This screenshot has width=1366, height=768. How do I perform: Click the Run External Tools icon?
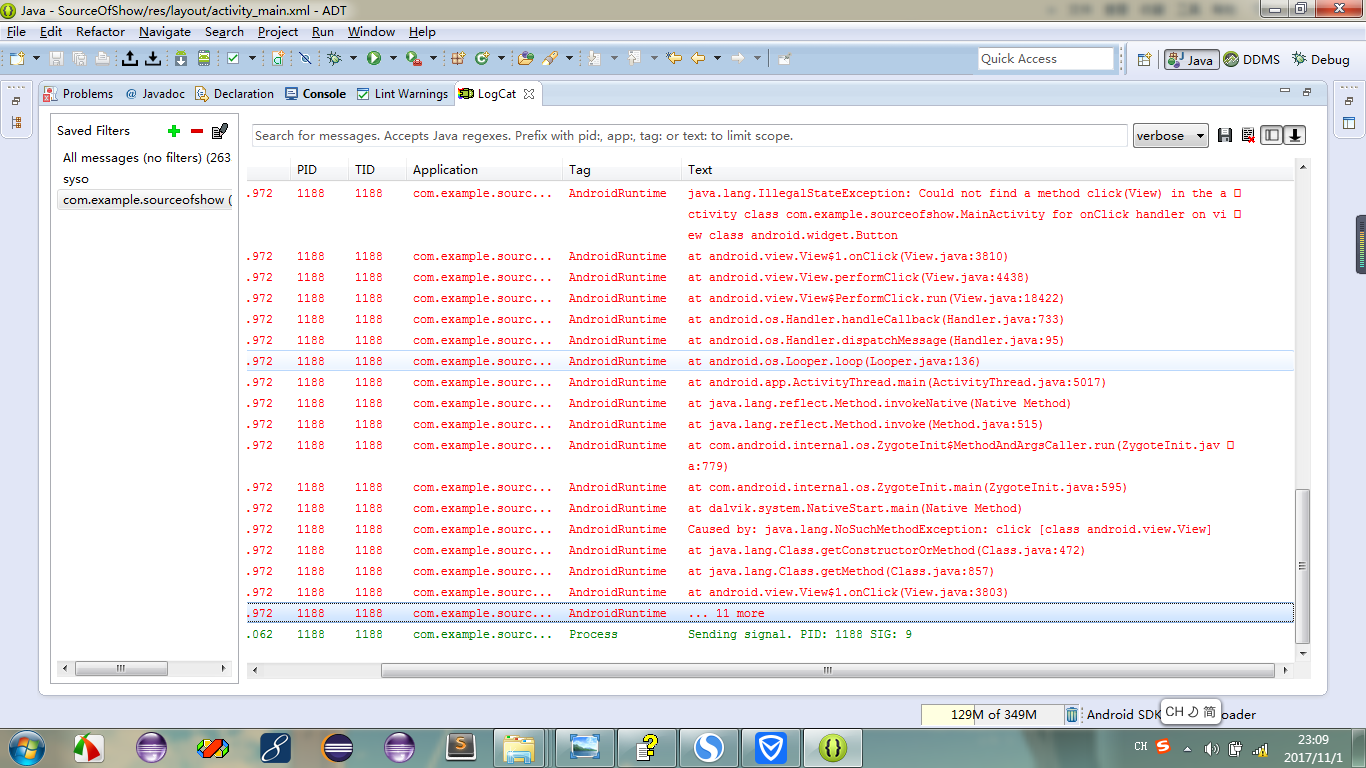(x=414, y=59)
